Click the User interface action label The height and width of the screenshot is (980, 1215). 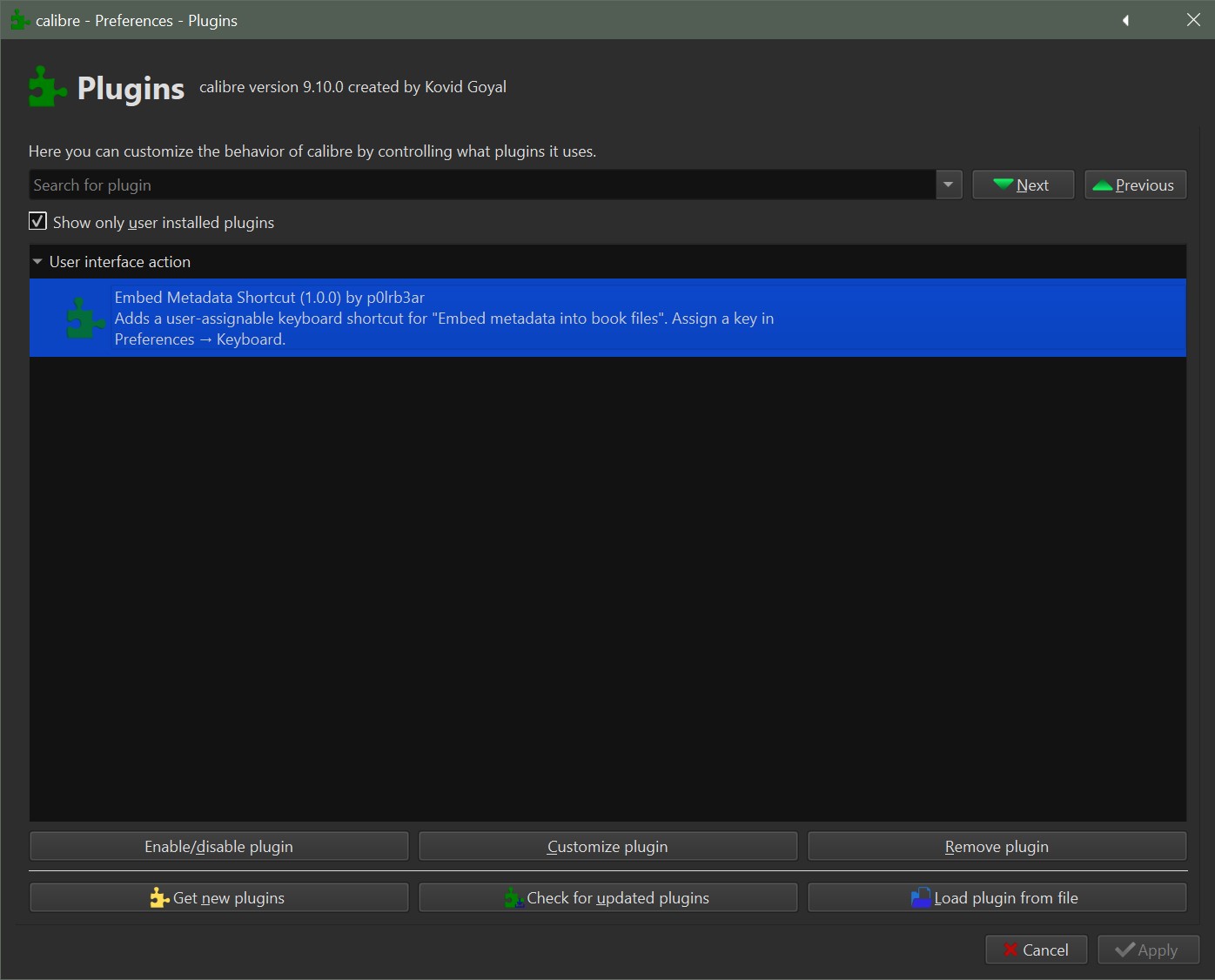[x=120, y=261]
